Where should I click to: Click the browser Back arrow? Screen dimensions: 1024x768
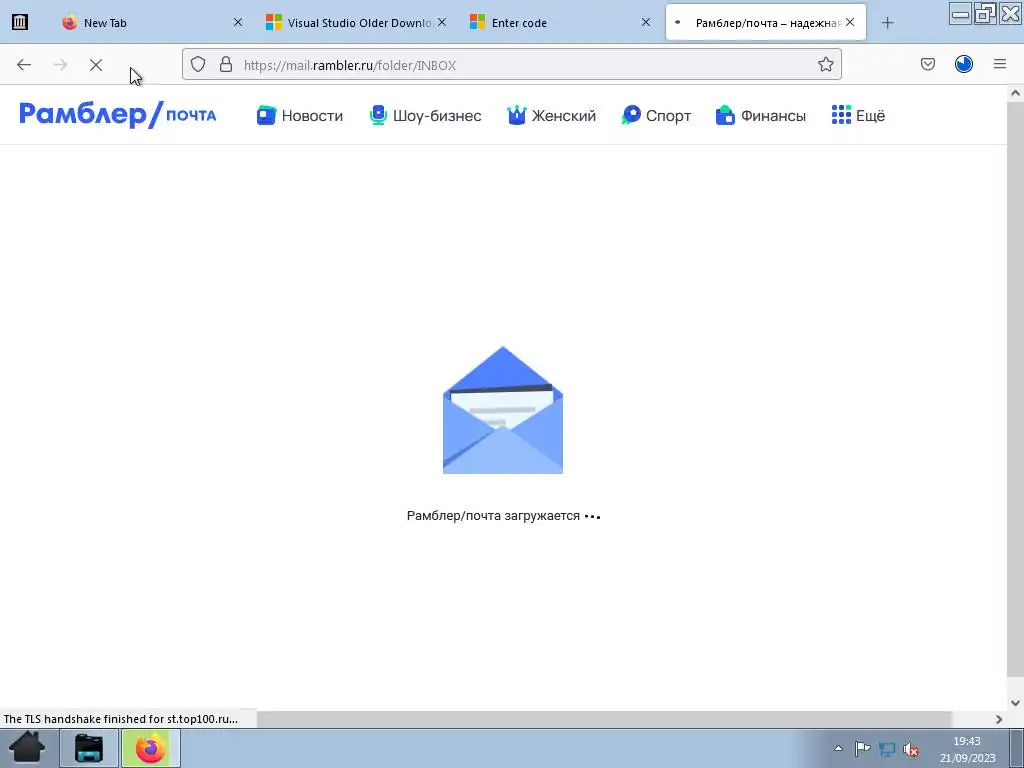click(x=24, y=65)
